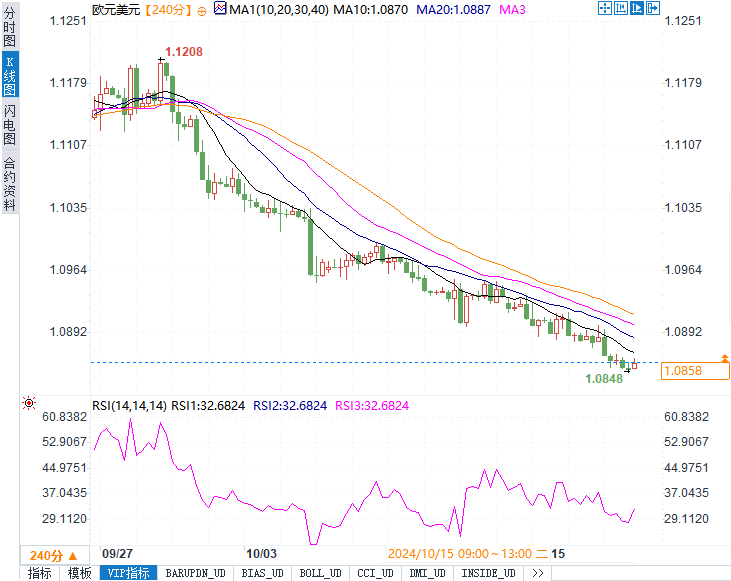This screenshot has width=731, height=581.
Task: Select the VIP指标 tab at the bottom
Action: click(128, 573)
